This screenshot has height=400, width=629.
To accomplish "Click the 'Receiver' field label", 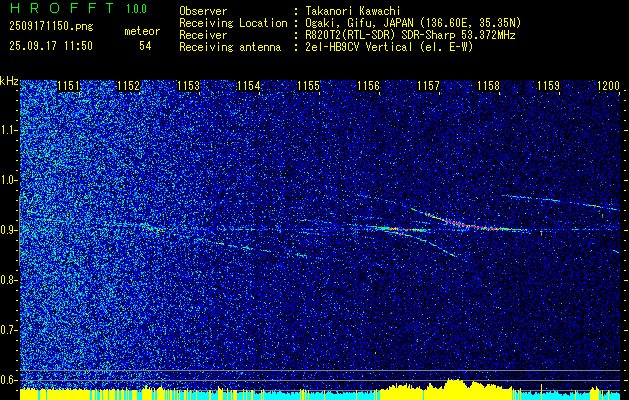I will coord(203,35).
